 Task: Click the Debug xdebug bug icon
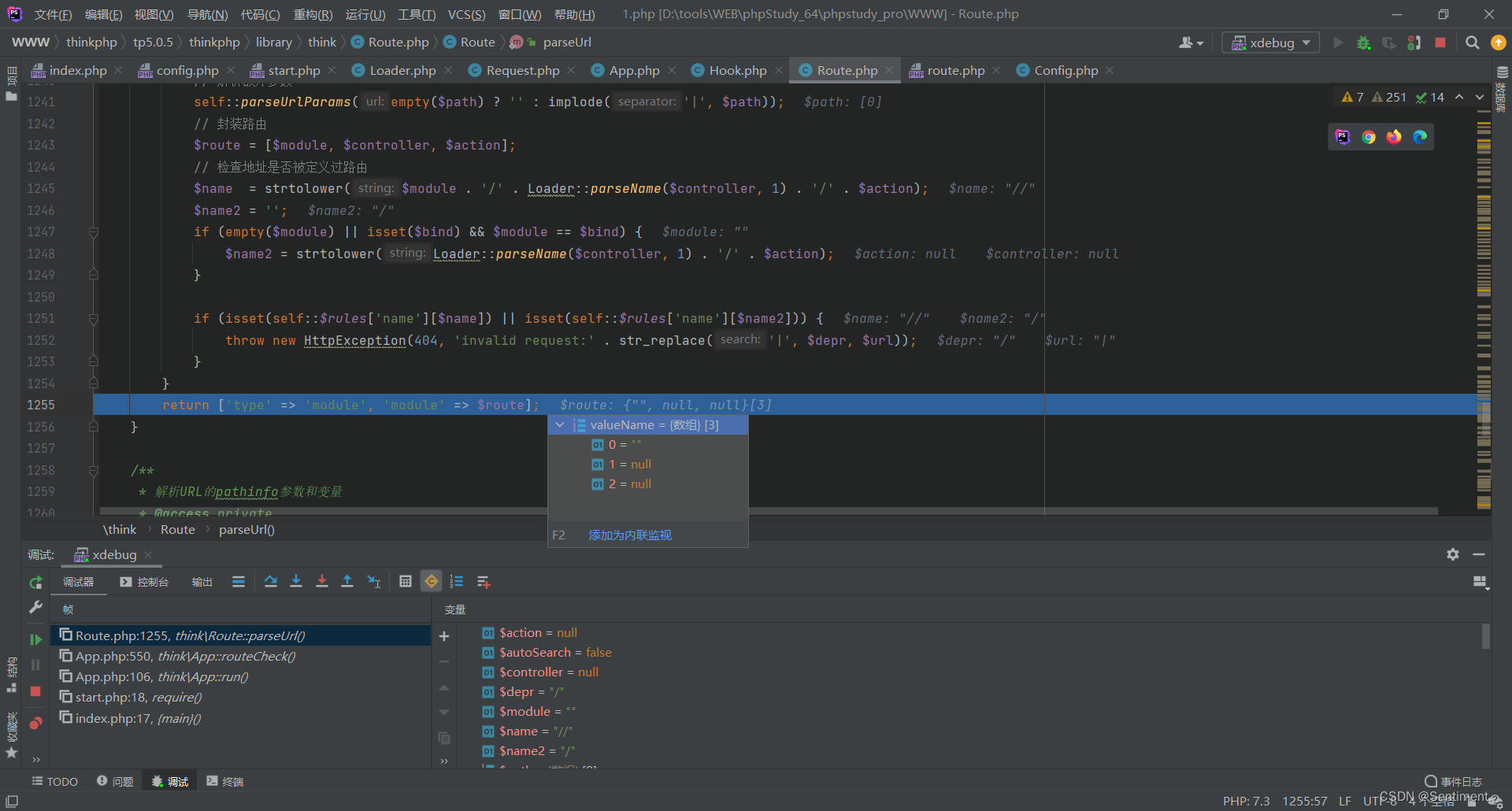pos(1364,43)
